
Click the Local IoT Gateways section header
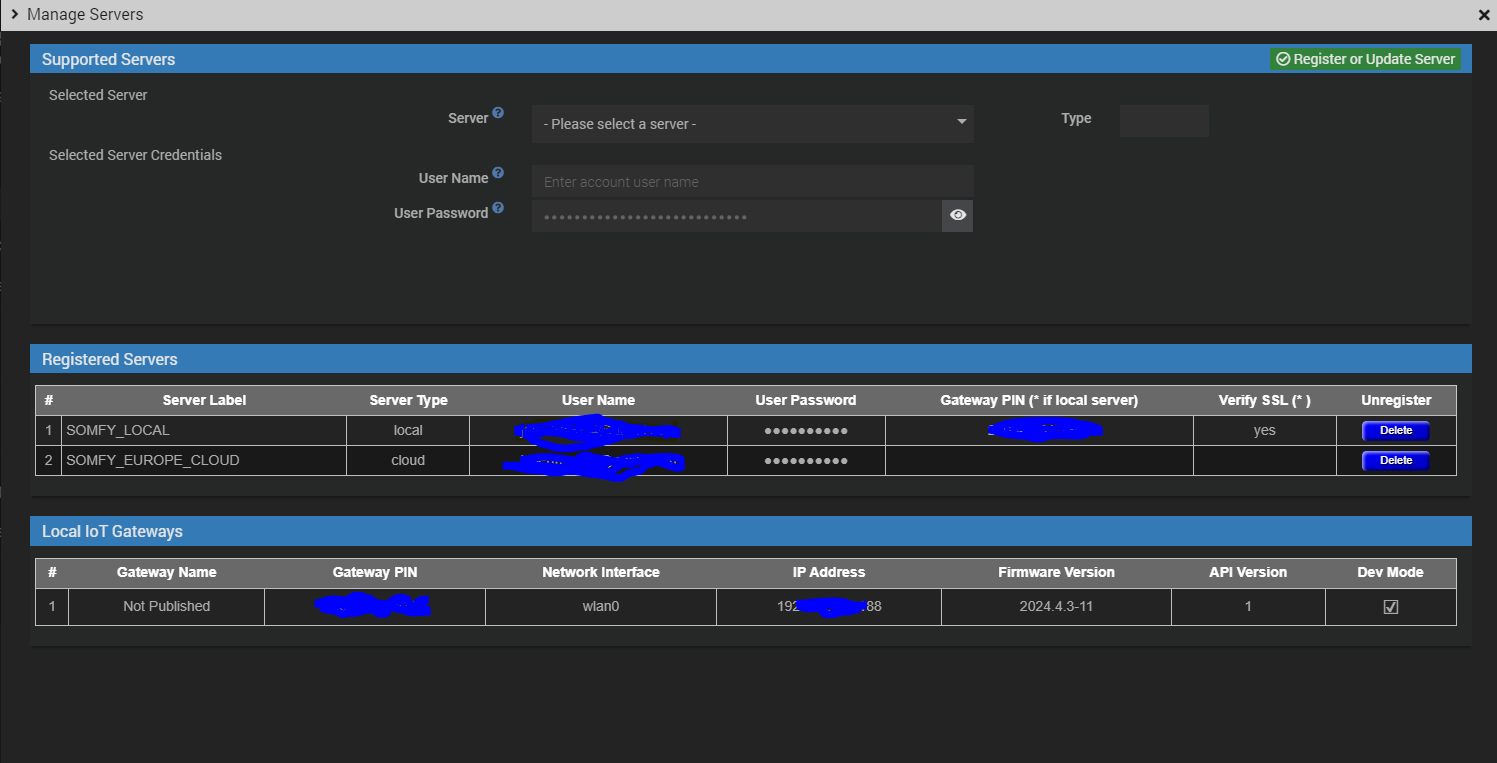pyautogui.click(x=112, y=531)
